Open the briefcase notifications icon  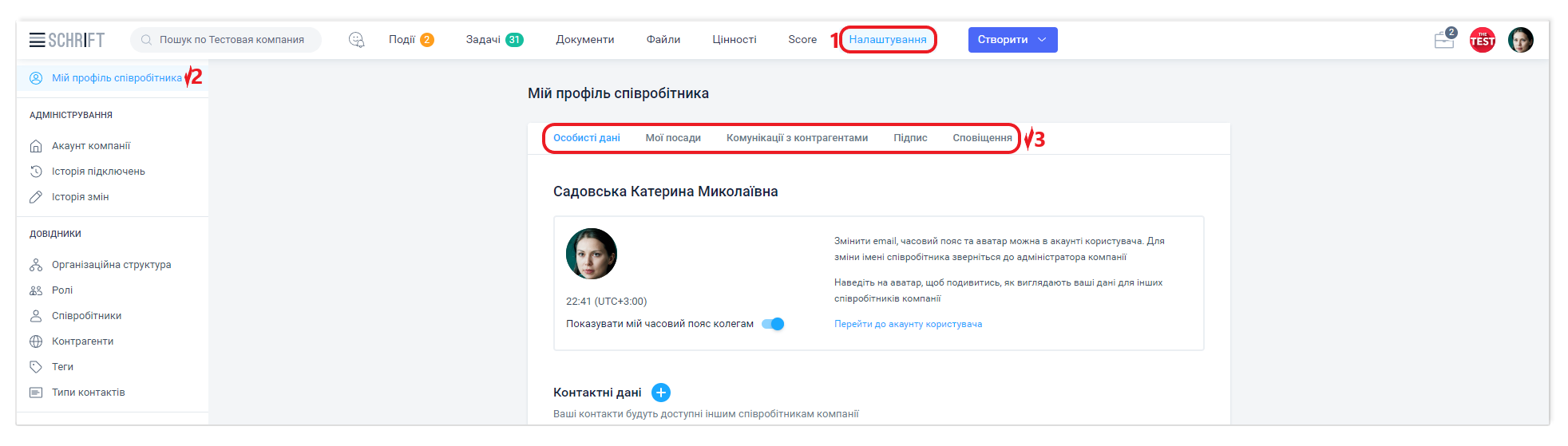tap(1444, 40)
